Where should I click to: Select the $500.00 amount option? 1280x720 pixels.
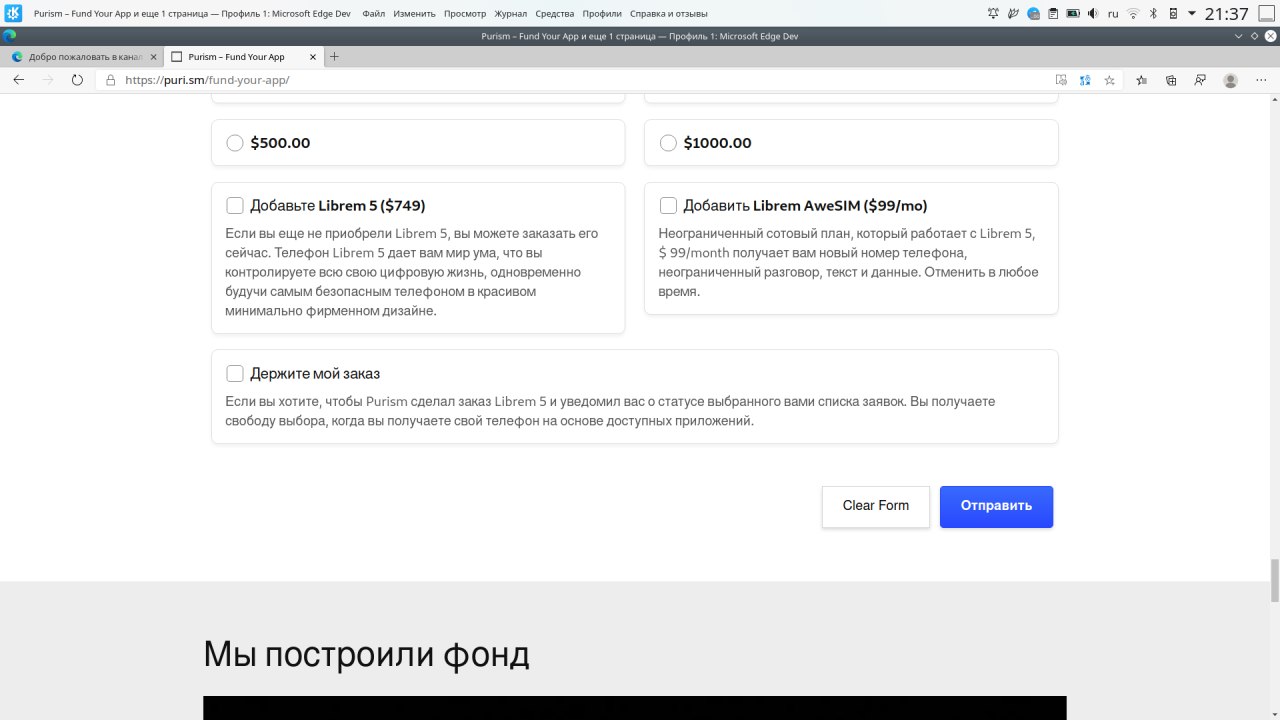235,143
